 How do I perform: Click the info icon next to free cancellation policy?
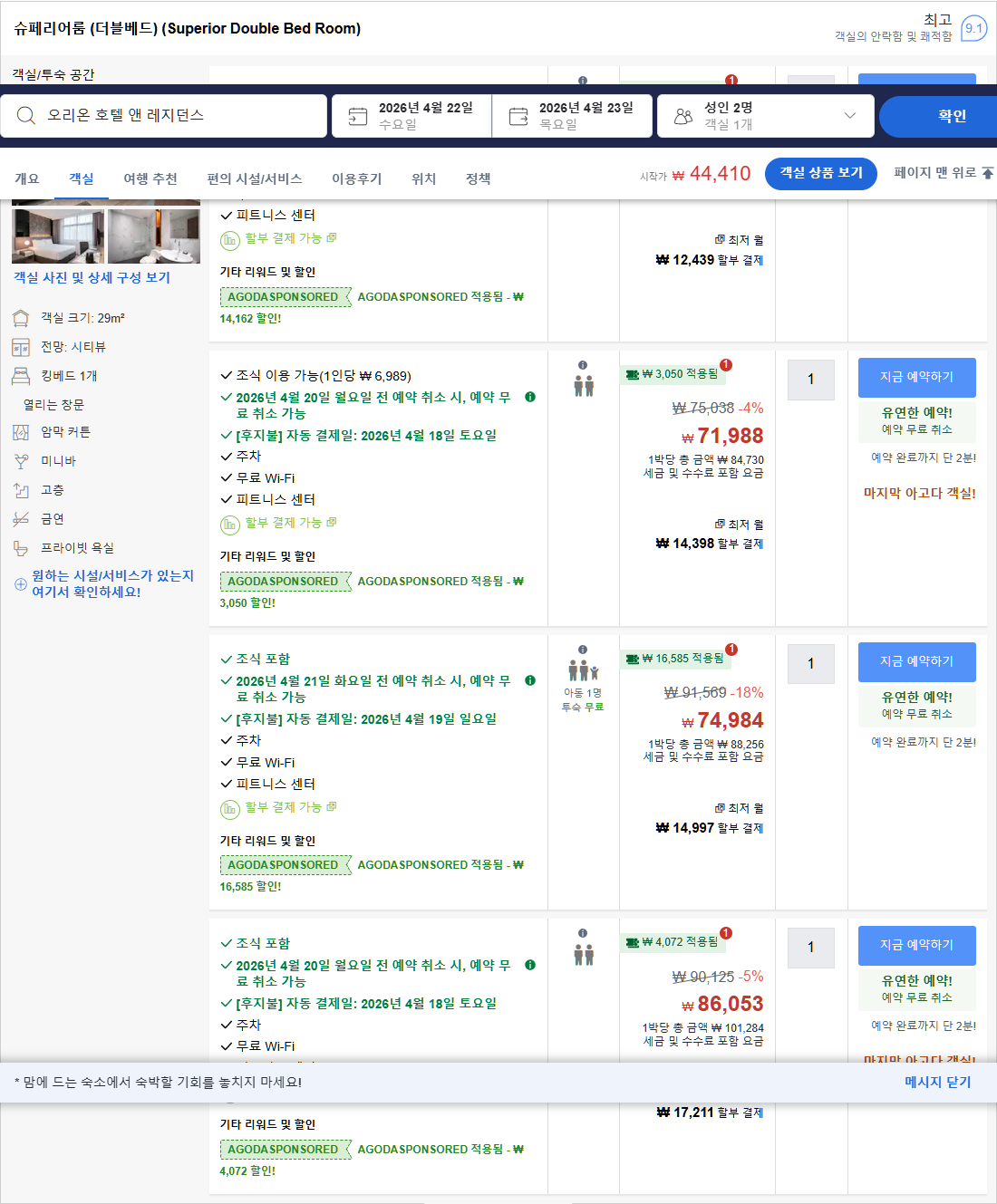(532, 396)
